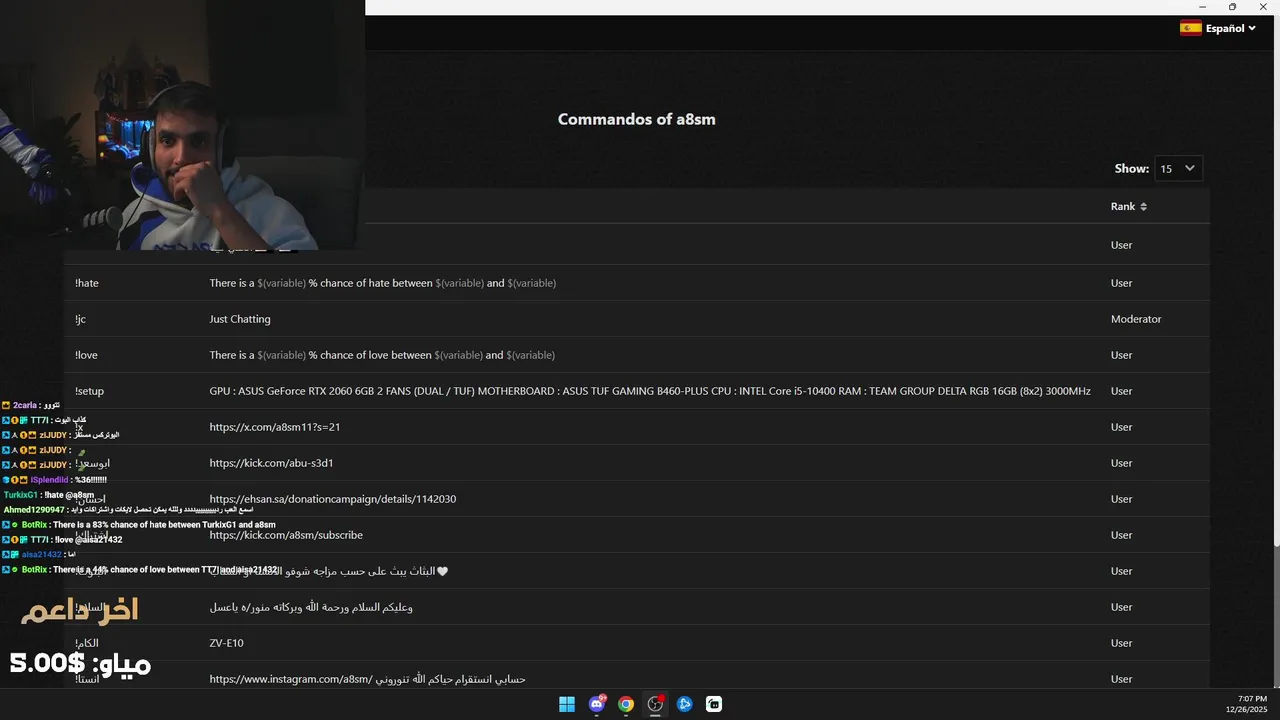Click the GPU setup description text

(650, 391)
